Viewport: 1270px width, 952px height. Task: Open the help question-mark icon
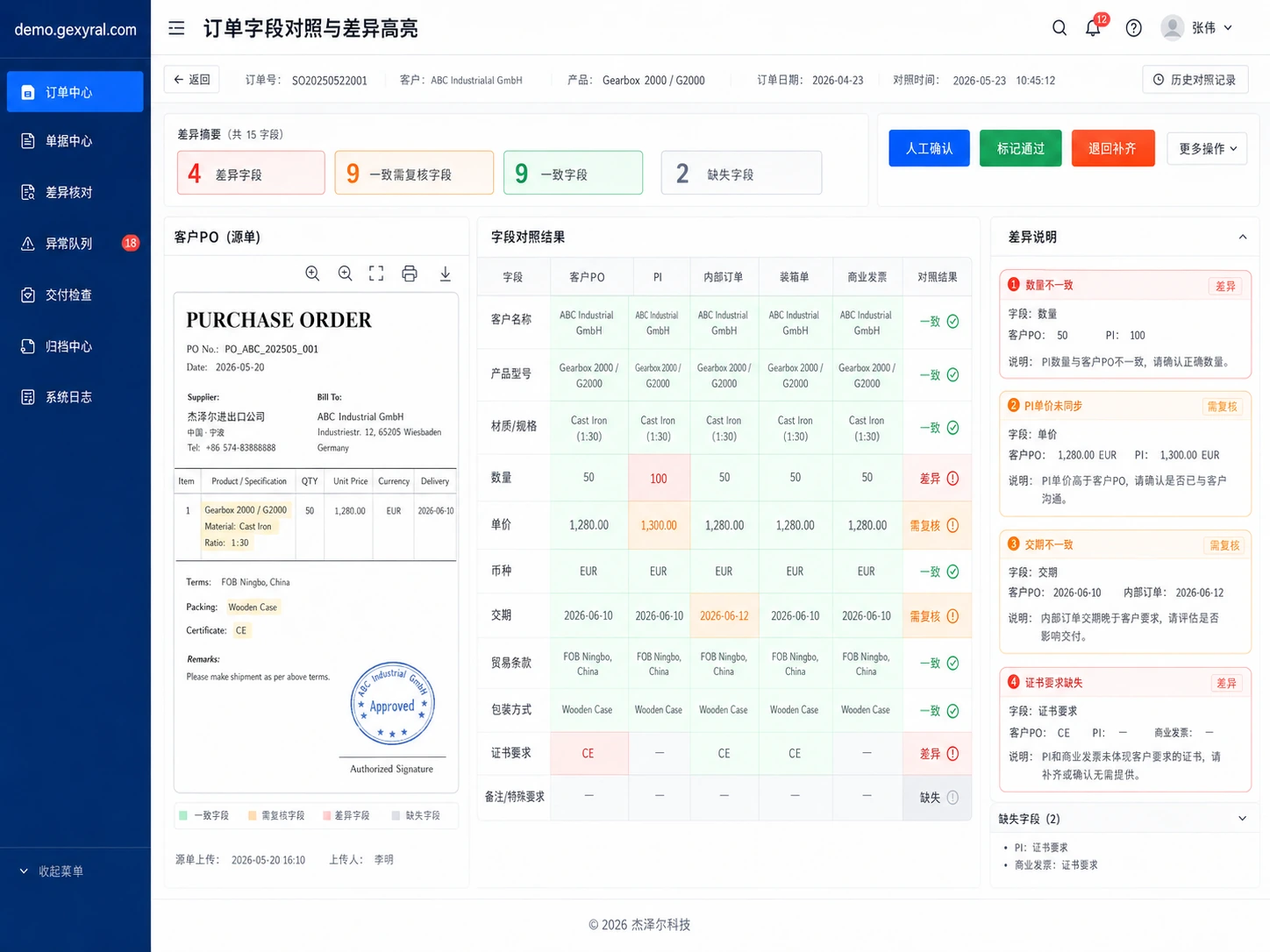1134,28
